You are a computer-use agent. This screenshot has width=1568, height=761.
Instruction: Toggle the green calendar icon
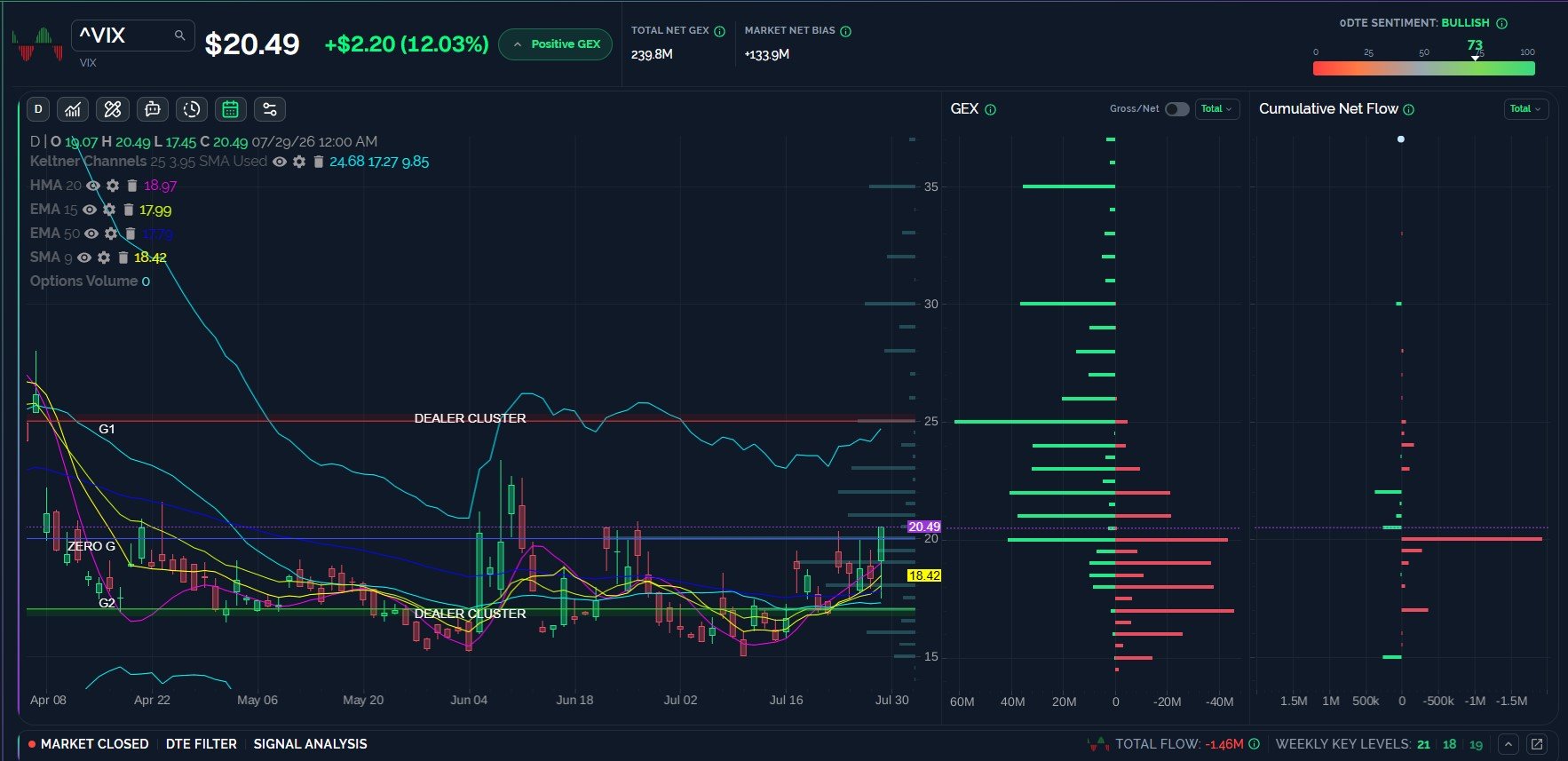pos(230,109)
